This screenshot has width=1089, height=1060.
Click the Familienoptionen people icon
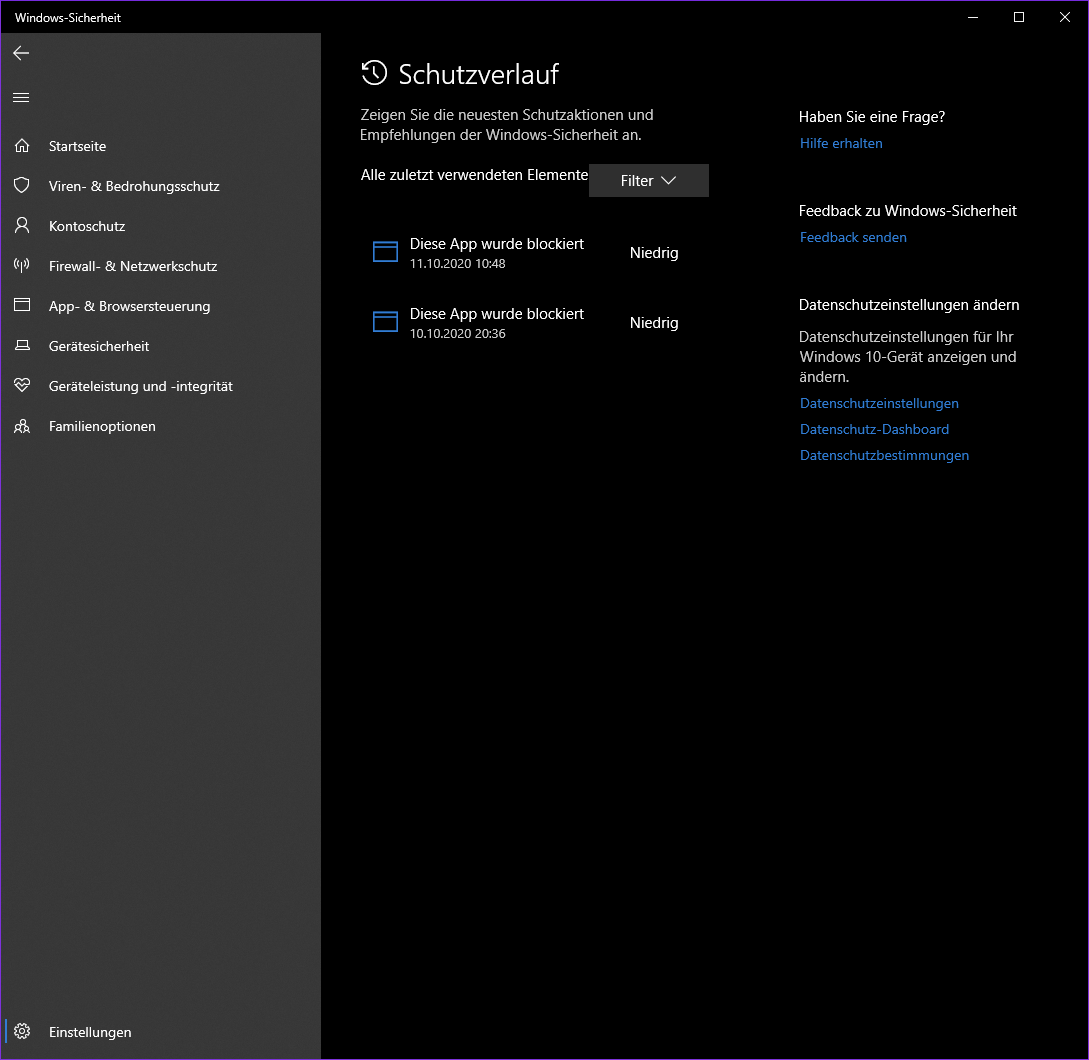(x=22, y=426)
